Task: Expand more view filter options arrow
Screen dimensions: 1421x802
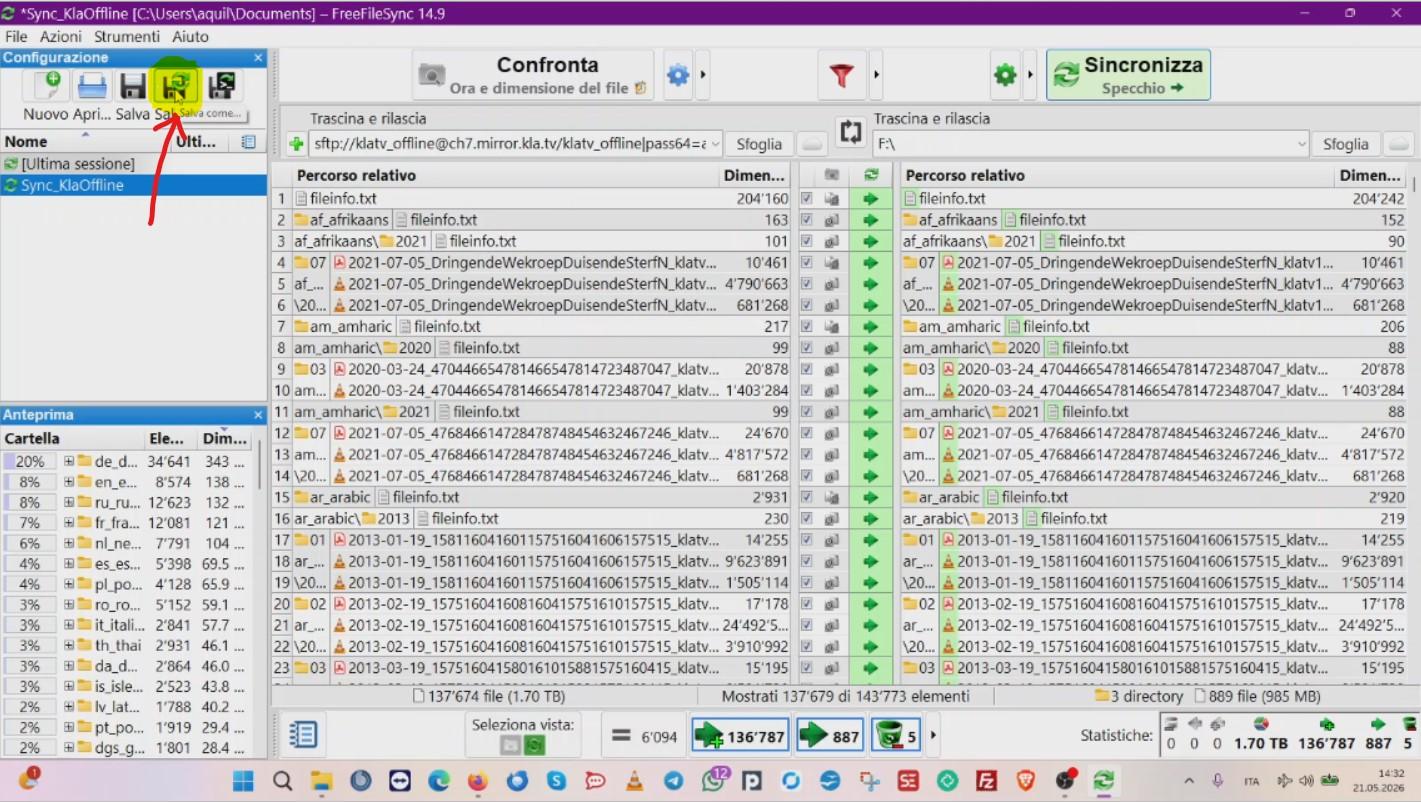Action: pos(933,736)
